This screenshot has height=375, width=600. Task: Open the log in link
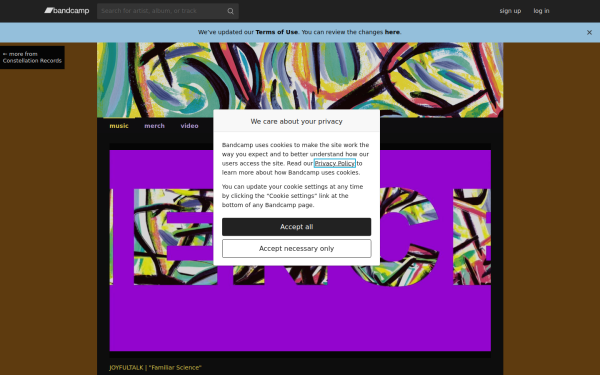coord(541,11)
